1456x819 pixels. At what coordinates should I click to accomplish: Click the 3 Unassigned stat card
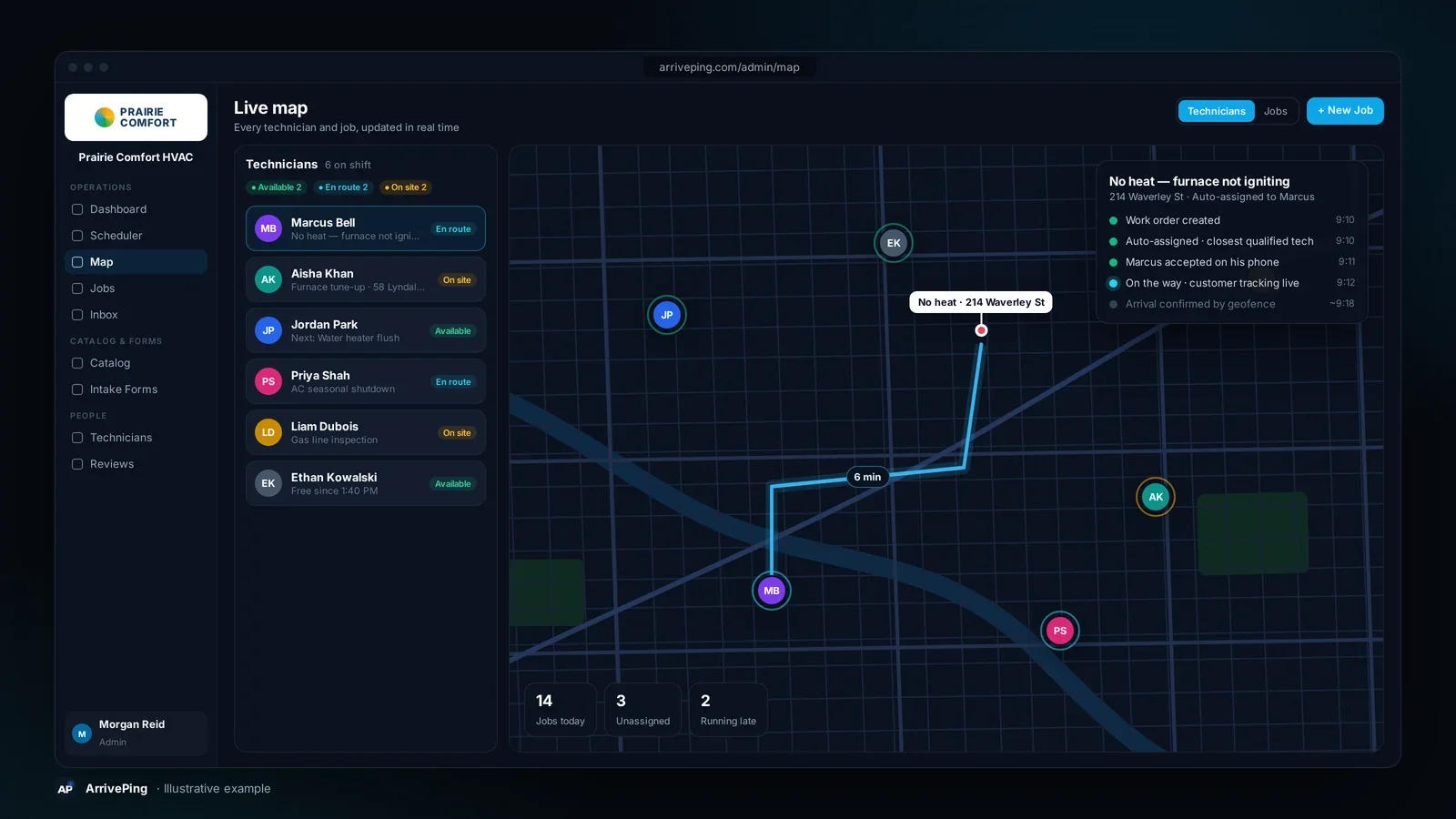pyautogui.click(x=642, y=710)
